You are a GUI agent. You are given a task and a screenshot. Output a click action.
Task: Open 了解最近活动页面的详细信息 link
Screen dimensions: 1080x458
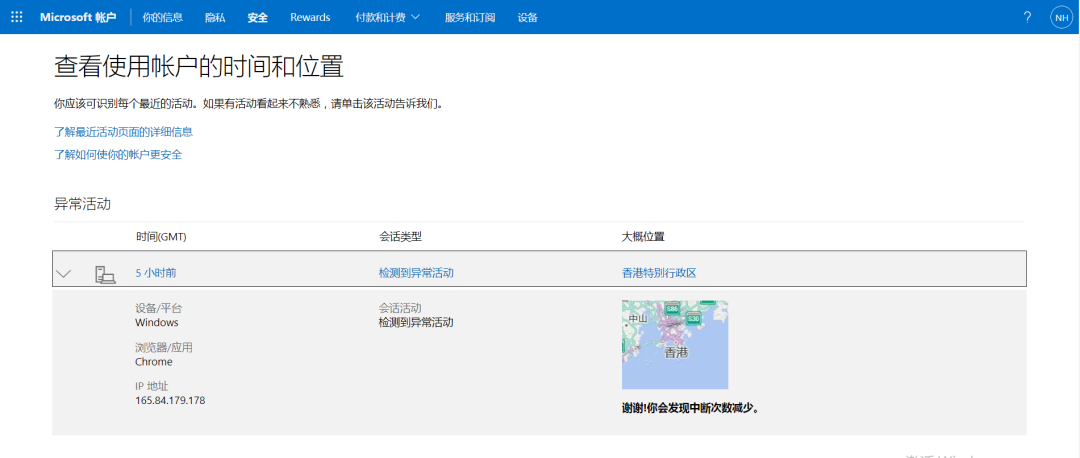(123, 131)
